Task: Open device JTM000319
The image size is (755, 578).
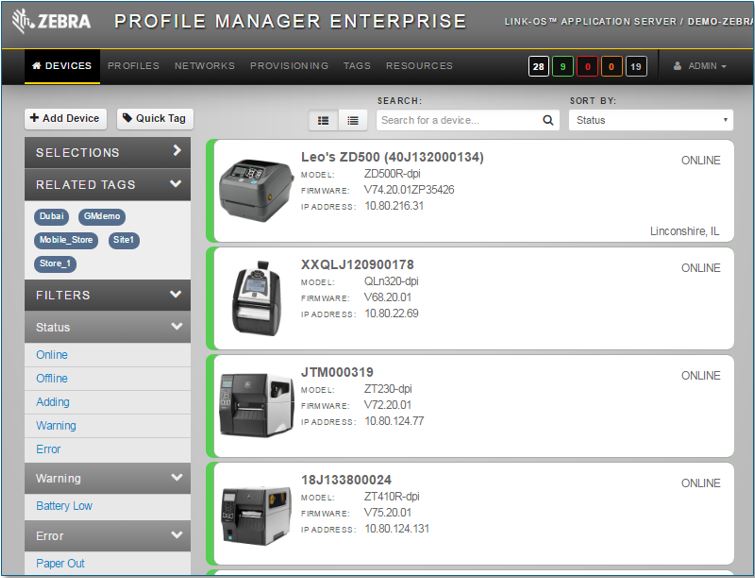Action: click(x=337, y=372)
